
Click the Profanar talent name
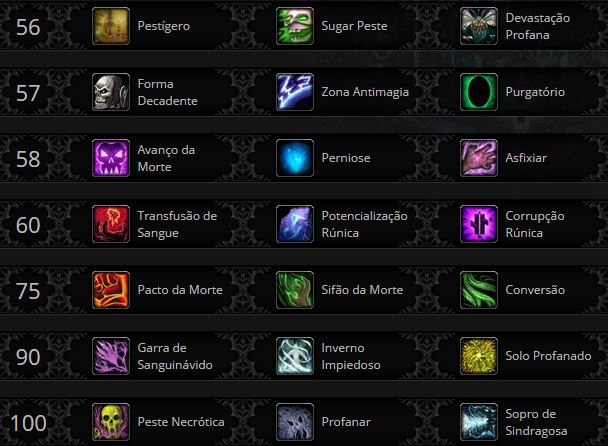click(x=346, y=422)
